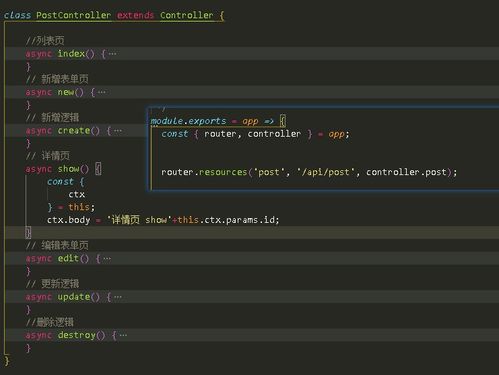This screenshot has height=375, width=499.
Task: Click the async keyword before destroy()
Action: pyautogui.click(x=39, y=335)
